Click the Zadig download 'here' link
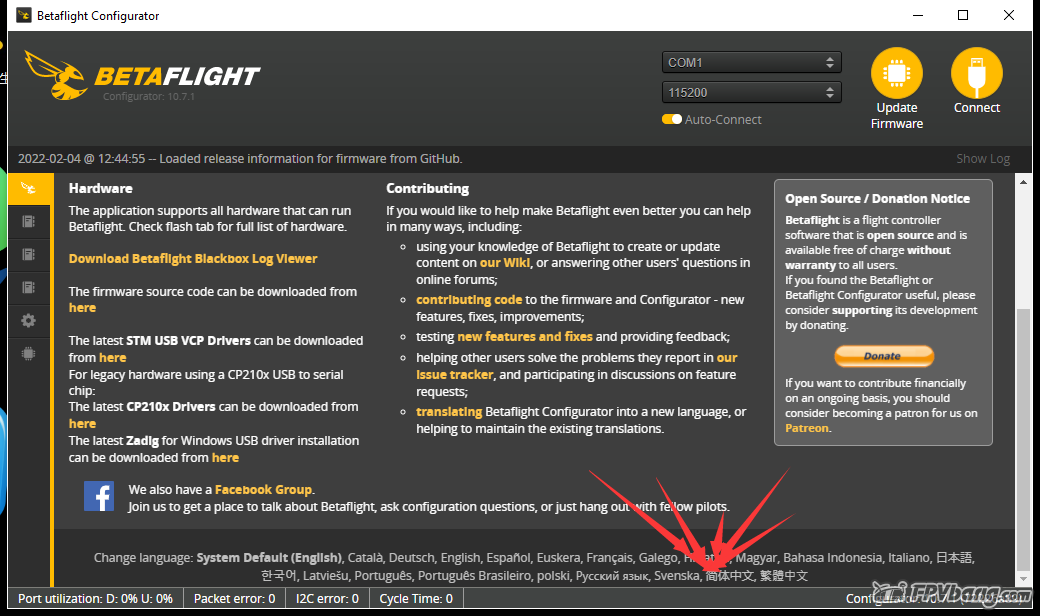The height and width of the screenshot is (616, 1040). pyautogui.click(x=226, y=458)
